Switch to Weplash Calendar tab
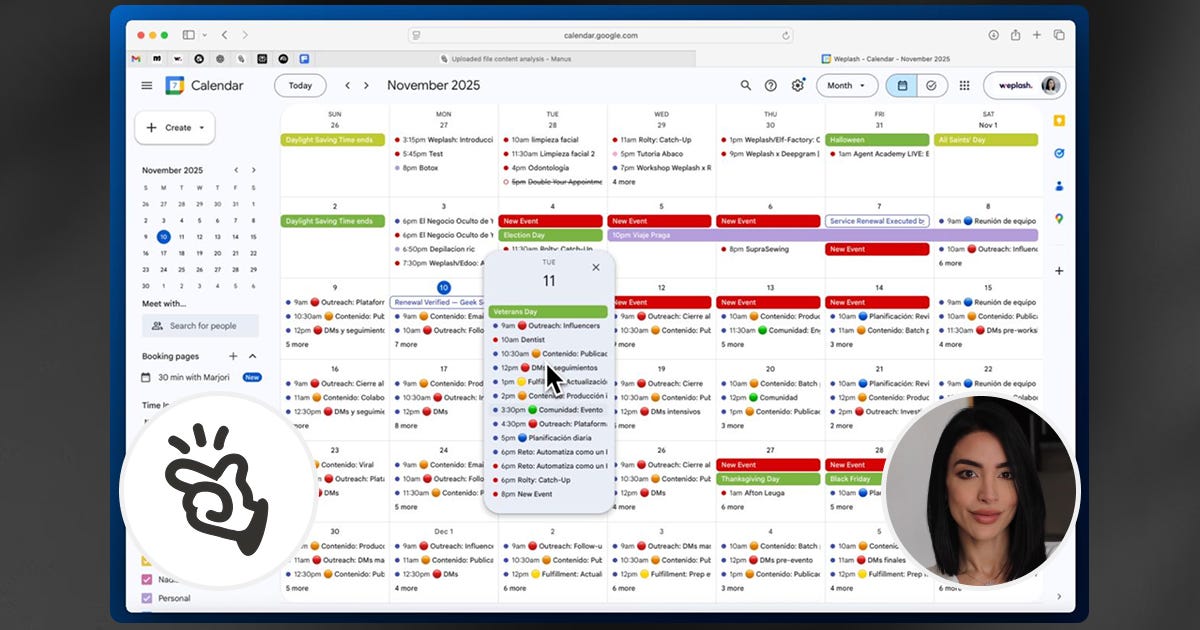This screenshot has height=630, width=1200. point(886,59)
